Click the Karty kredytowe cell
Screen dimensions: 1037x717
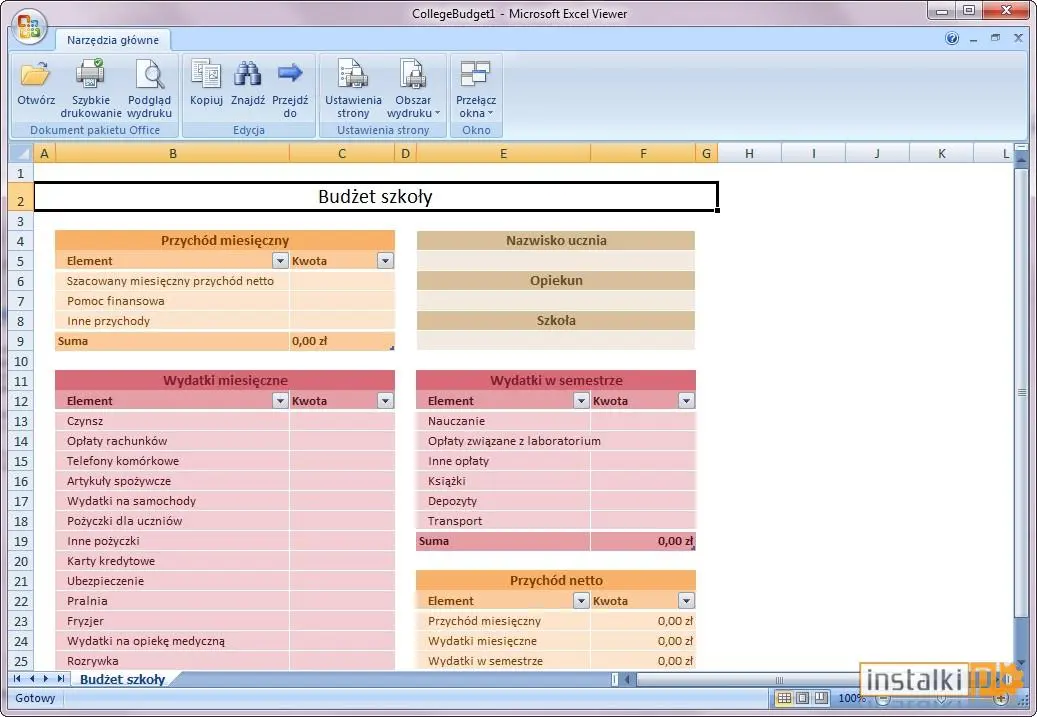(x=173, y=561)
